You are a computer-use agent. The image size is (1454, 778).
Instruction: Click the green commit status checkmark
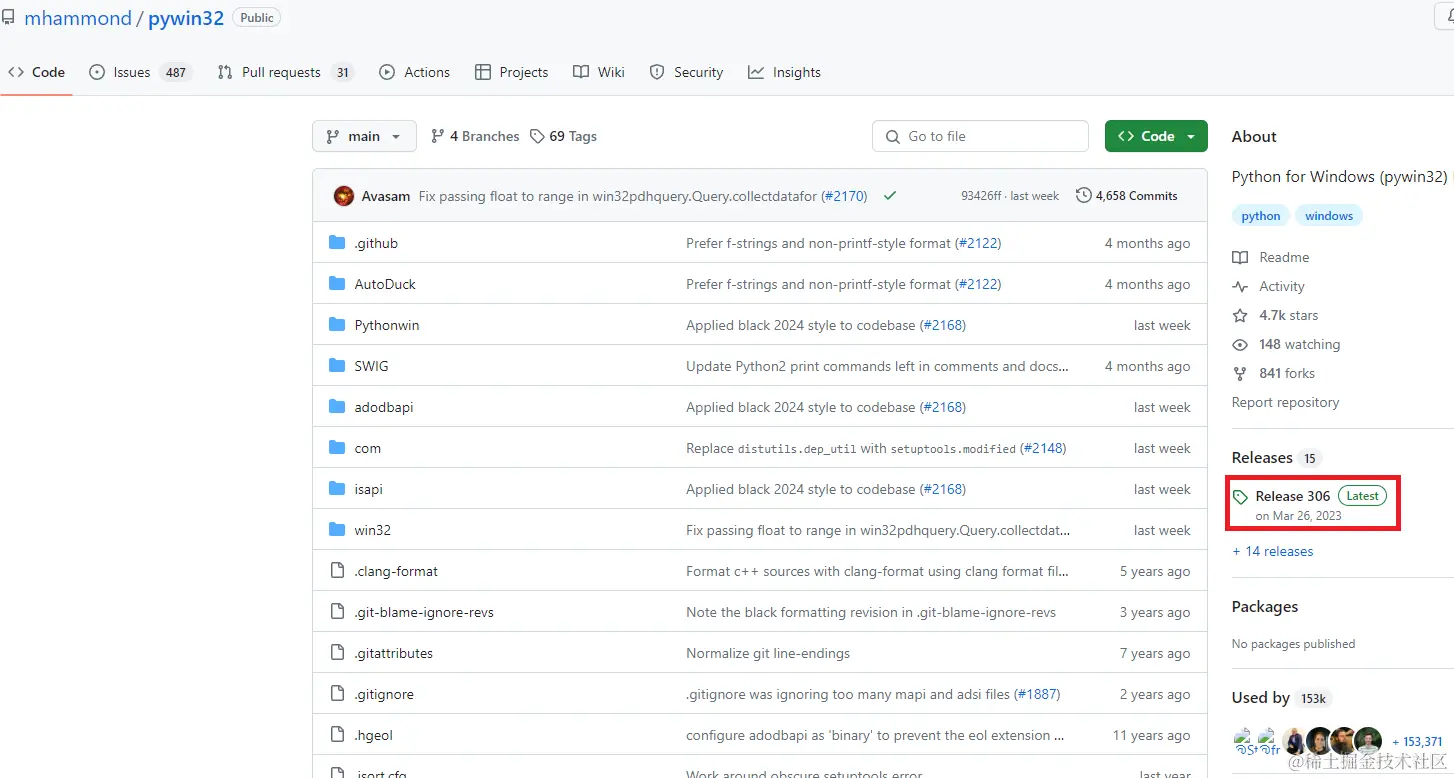click(890, 196)
